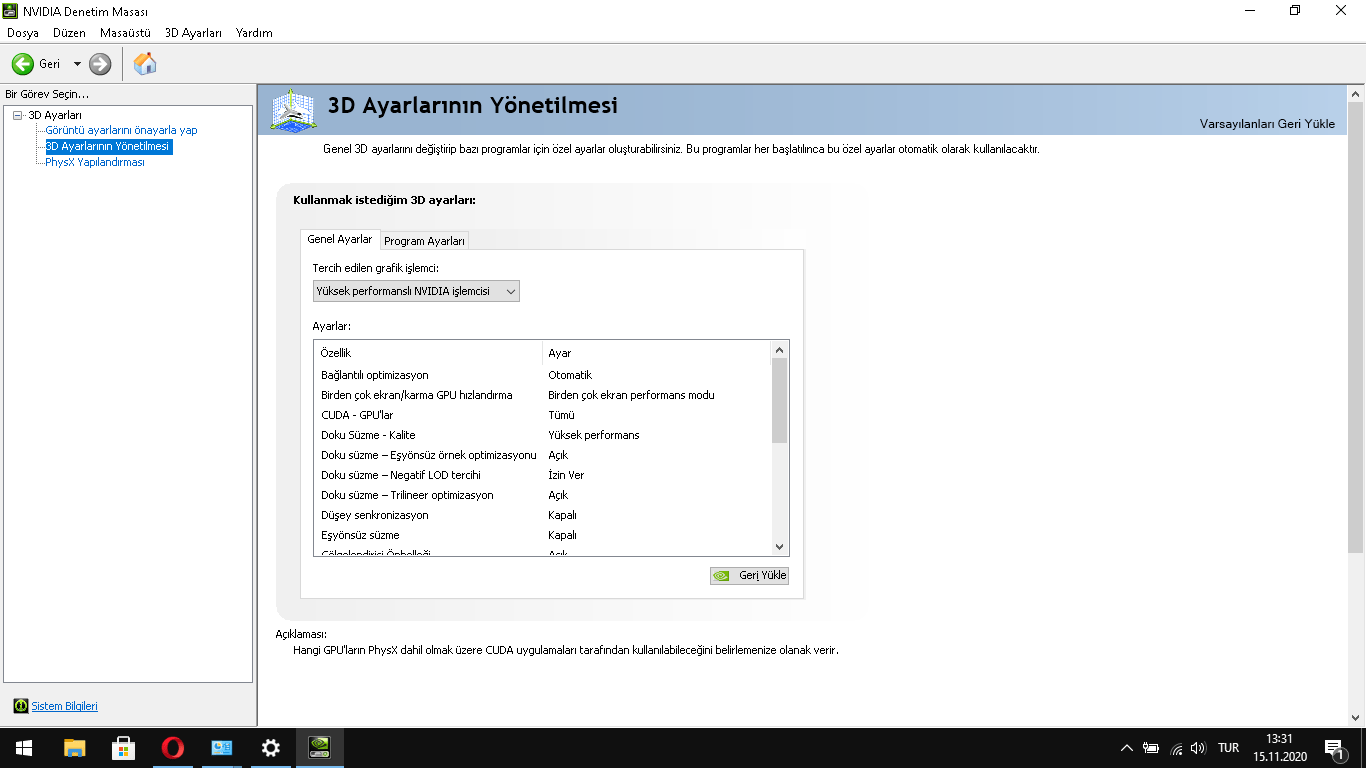Click the Geri Yükle restore button
1366x768 pixels.
point(749,575)
